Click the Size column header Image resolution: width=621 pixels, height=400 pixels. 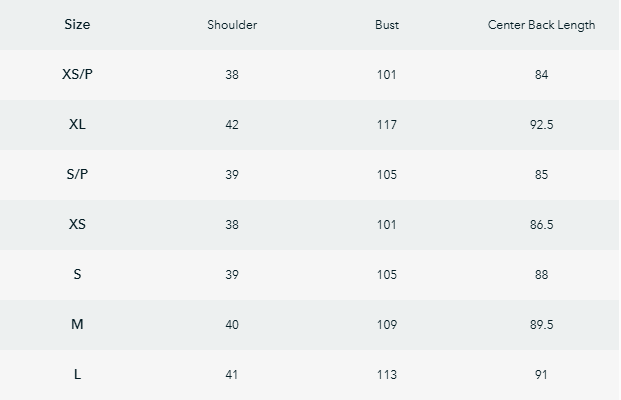[77, 24]
